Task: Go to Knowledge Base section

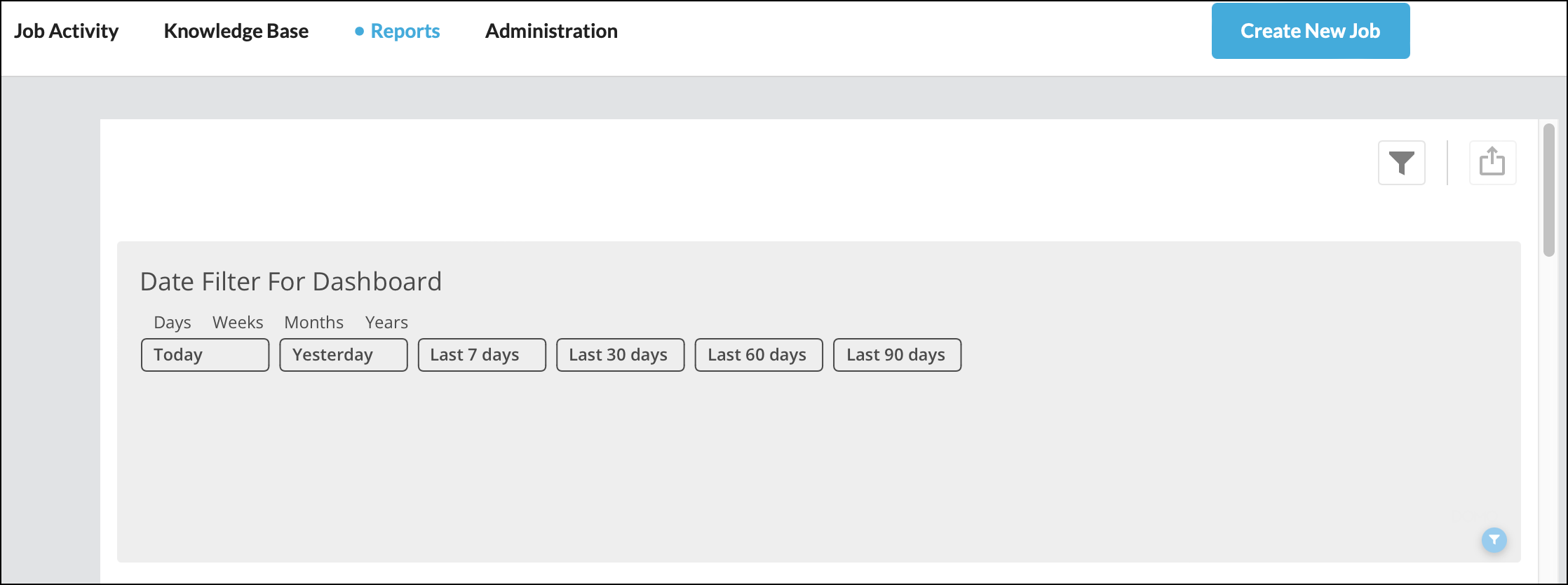Action: tap(236, 31)
